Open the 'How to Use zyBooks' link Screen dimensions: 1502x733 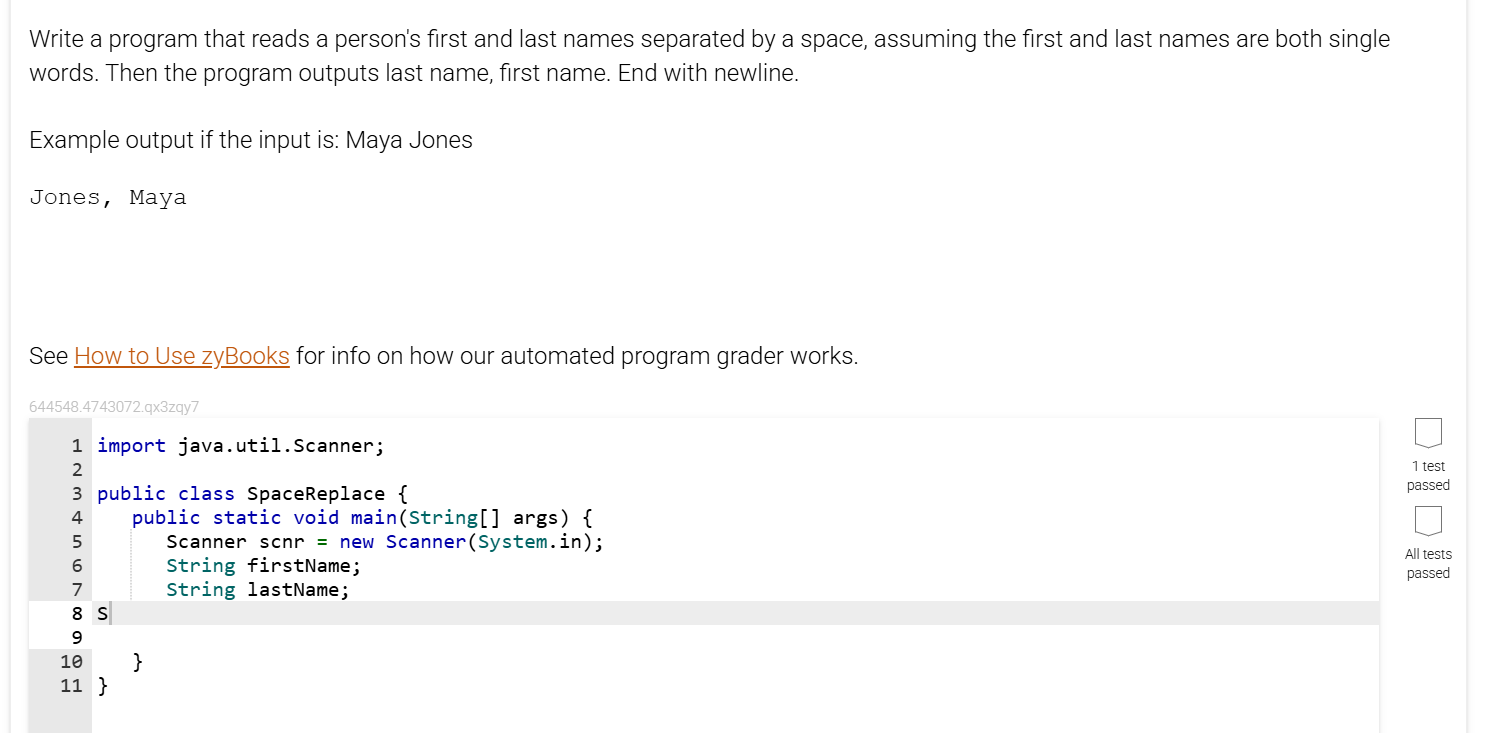[x=181, y=355]
